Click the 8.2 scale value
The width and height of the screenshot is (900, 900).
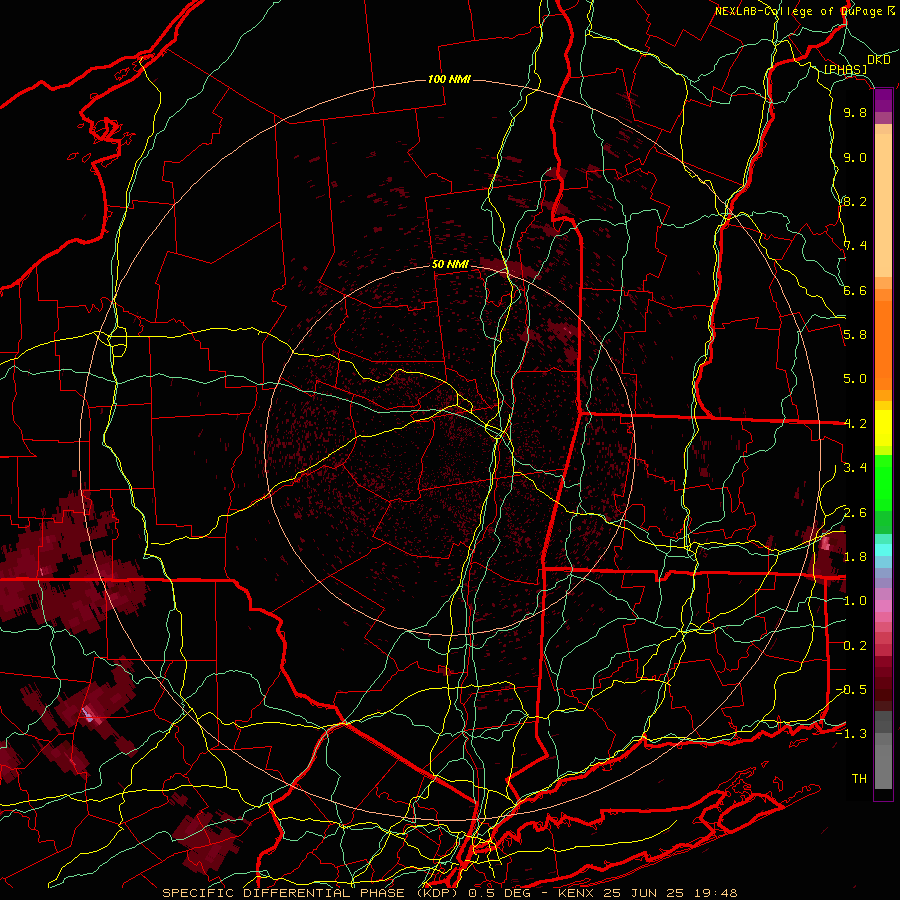(855, 201)
